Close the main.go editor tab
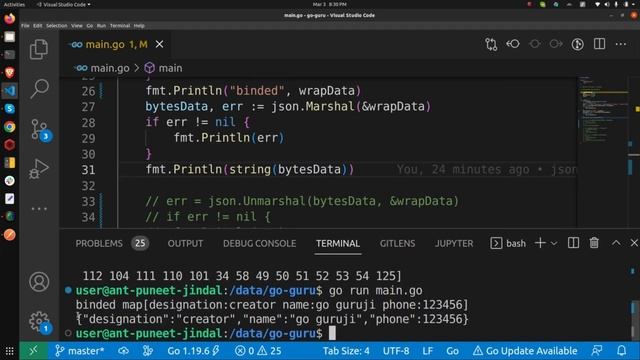The width and height of the screenshot is (640, 360). tap(160, 44)
